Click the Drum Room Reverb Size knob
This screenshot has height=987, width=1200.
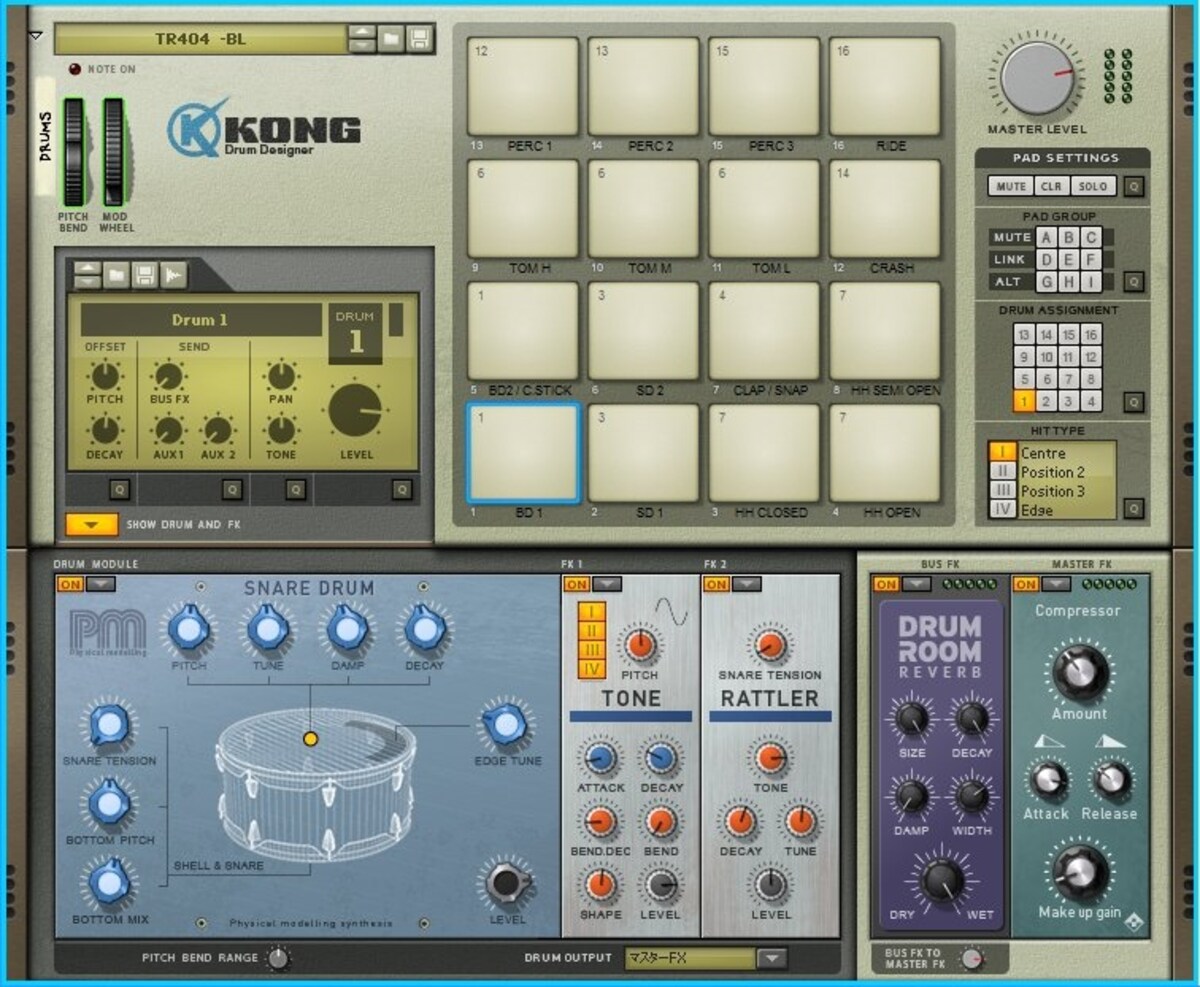(x=911, y=717)
